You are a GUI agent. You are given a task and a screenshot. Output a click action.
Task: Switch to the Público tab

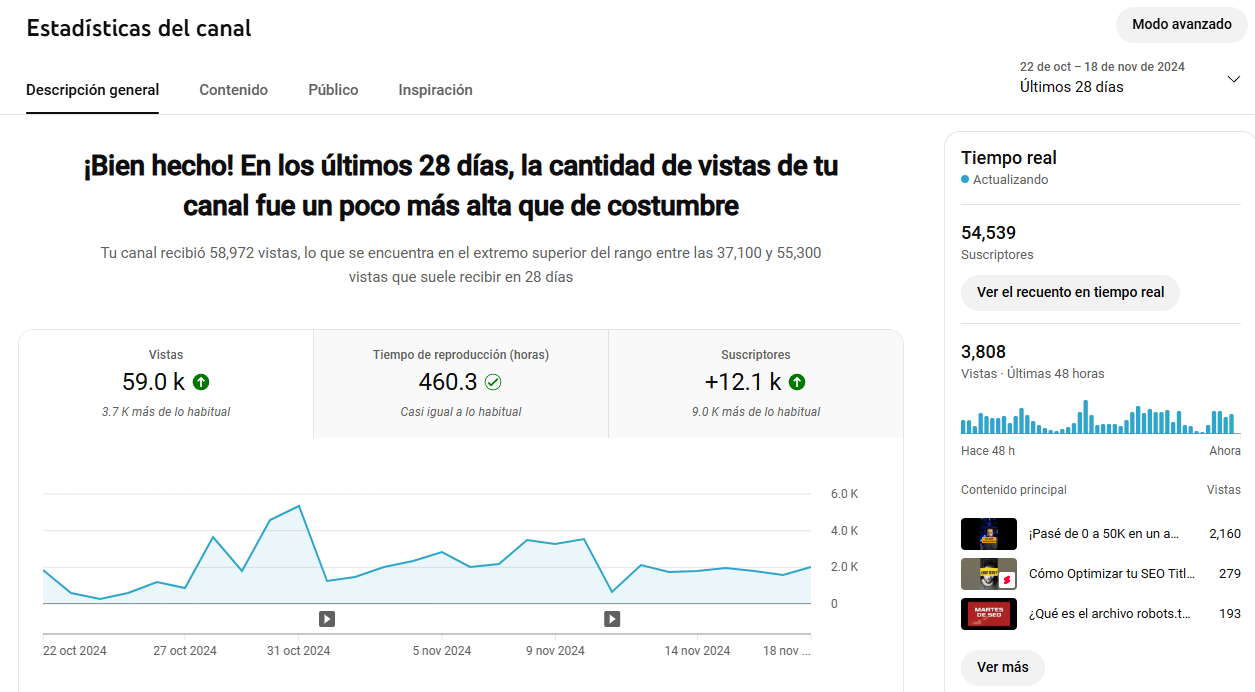point(333,90)
